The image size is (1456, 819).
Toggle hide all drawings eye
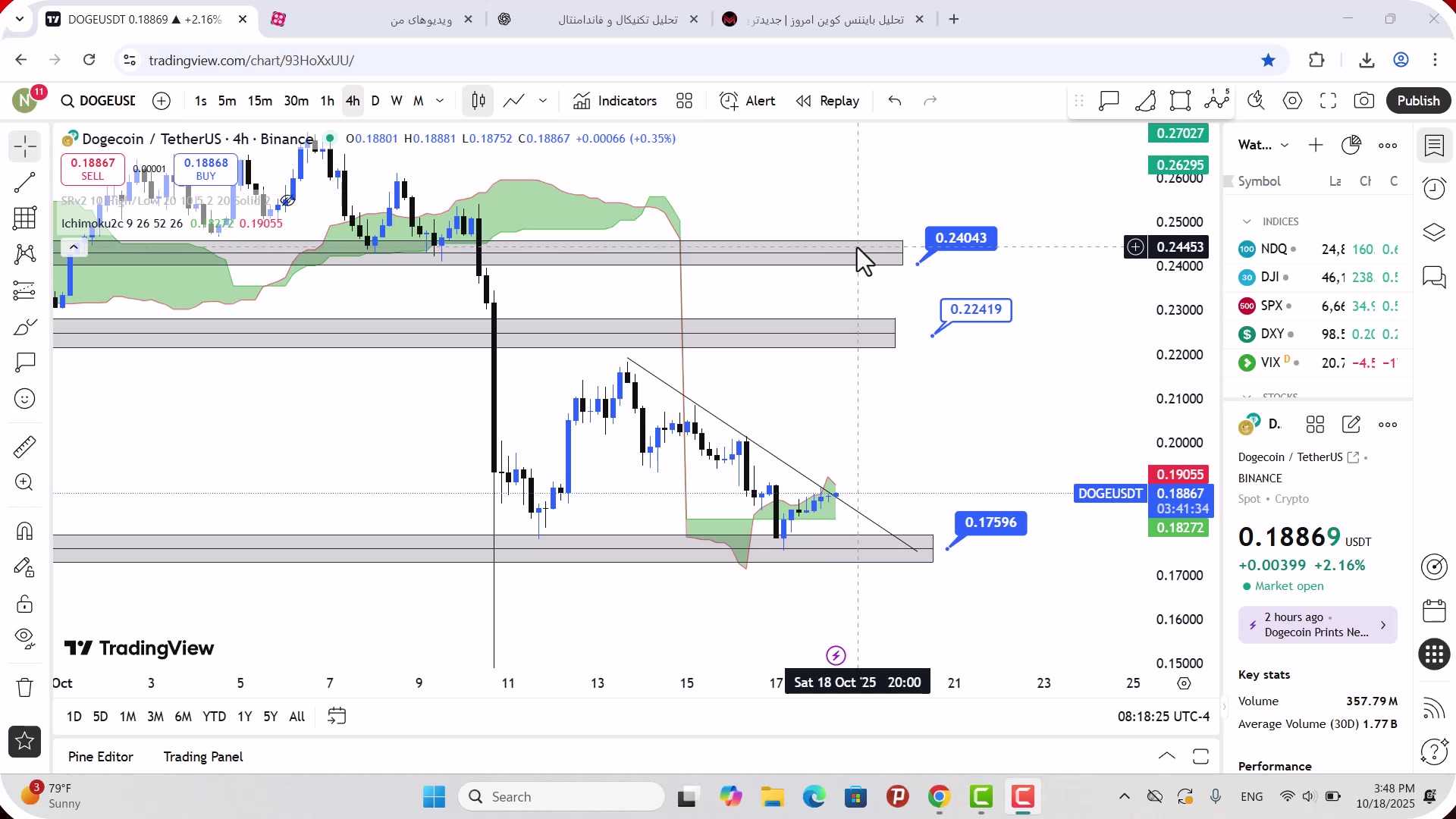pyautogui.click(x=25, y=639)
